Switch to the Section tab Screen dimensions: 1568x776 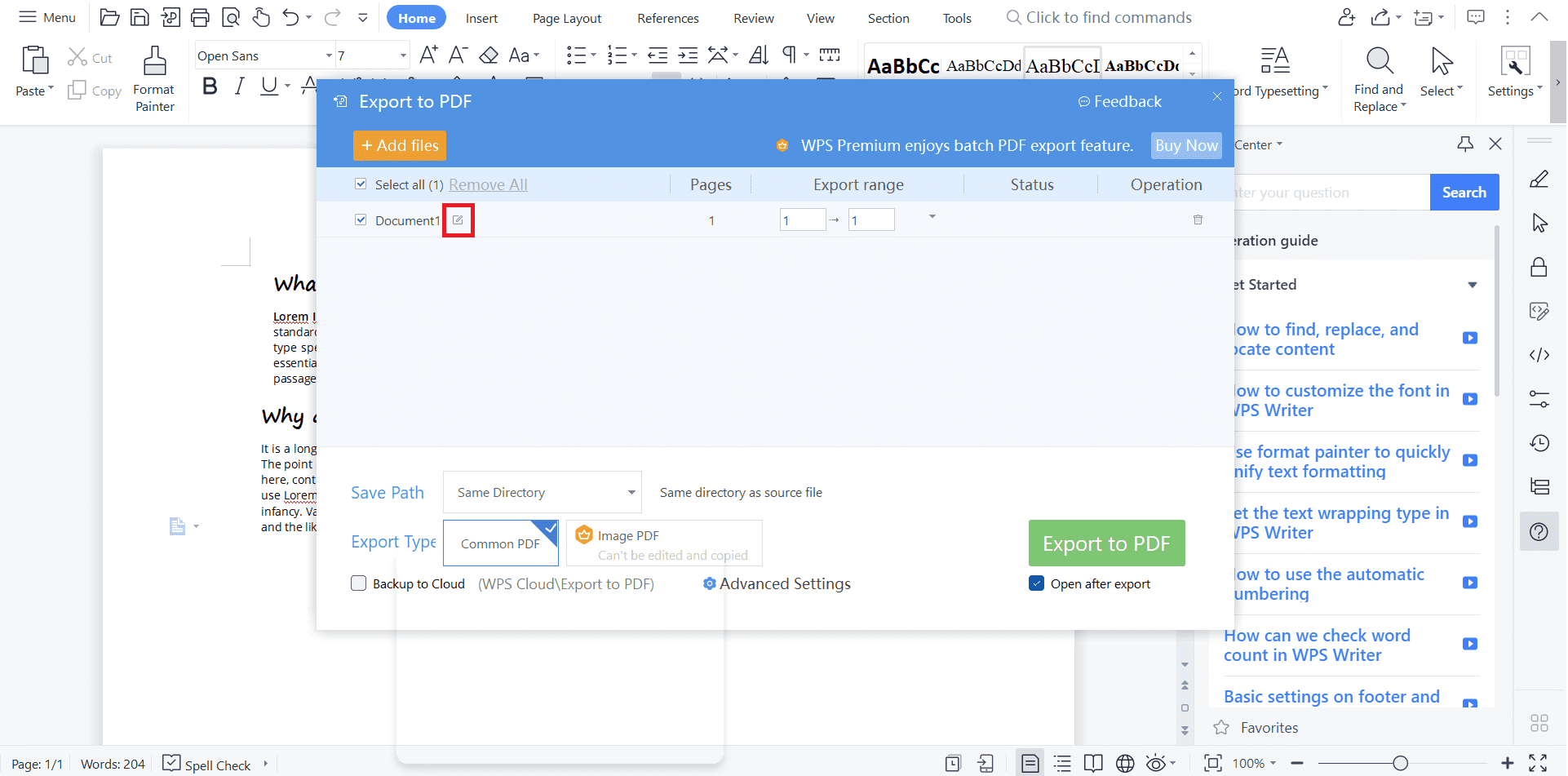point(888,18)
